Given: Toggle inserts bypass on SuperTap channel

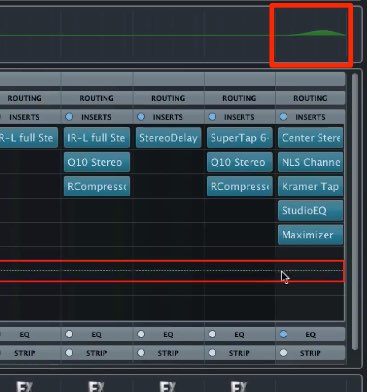Looking at the screenshot, I should 212,117.
